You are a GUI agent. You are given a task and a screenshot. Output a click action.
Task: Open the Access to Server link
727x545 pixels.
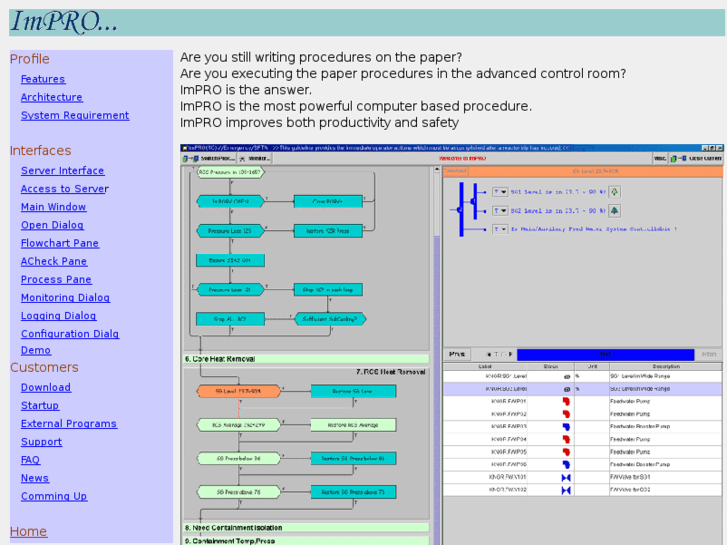[x=64, y=189]
